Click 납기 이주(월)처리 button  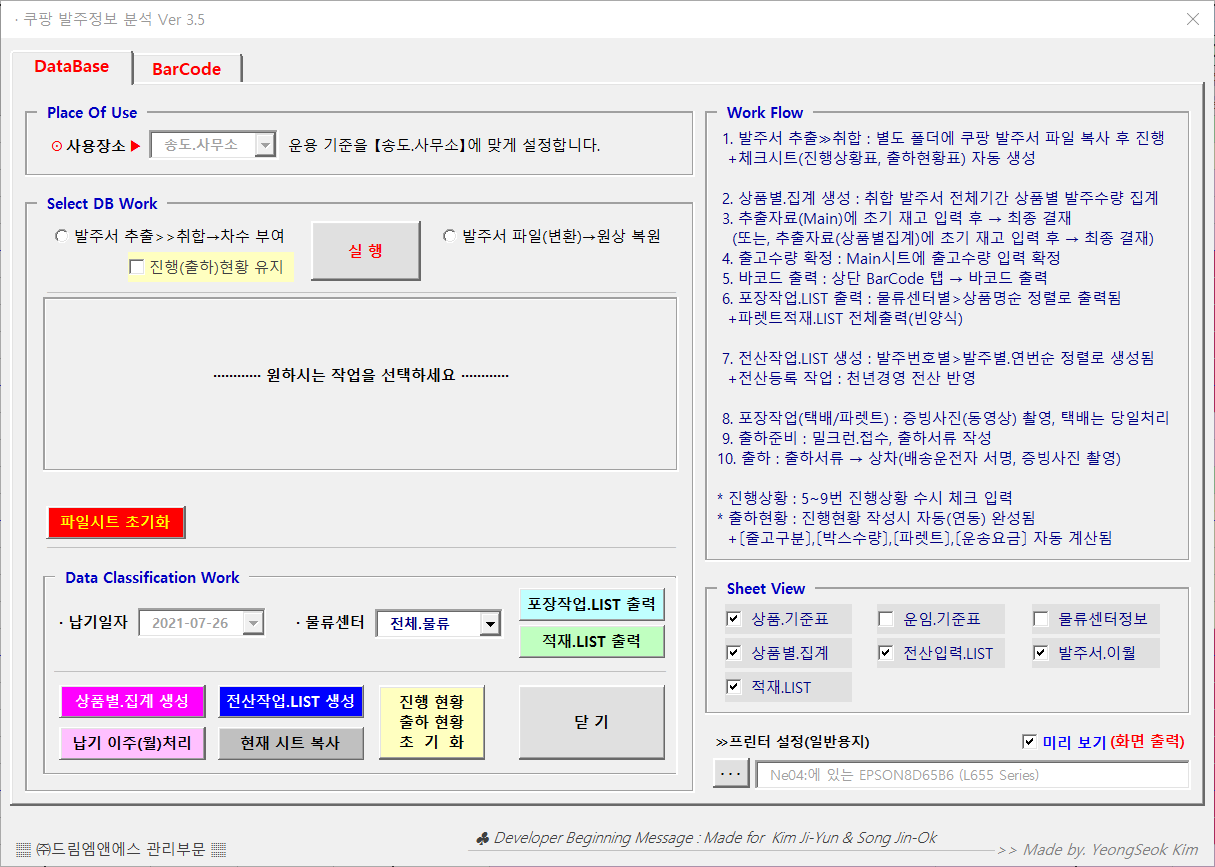132,743
